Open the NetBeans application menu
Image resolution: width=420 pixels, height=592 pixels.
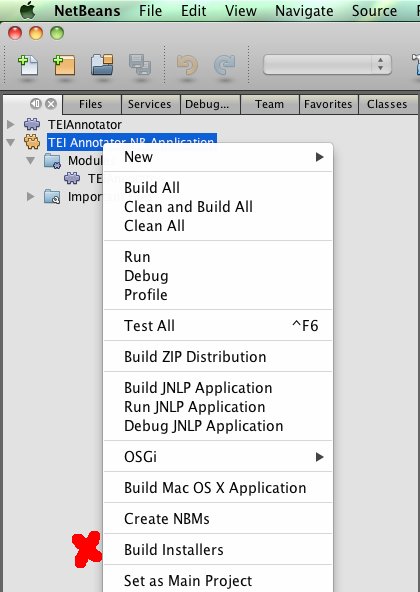87,11
